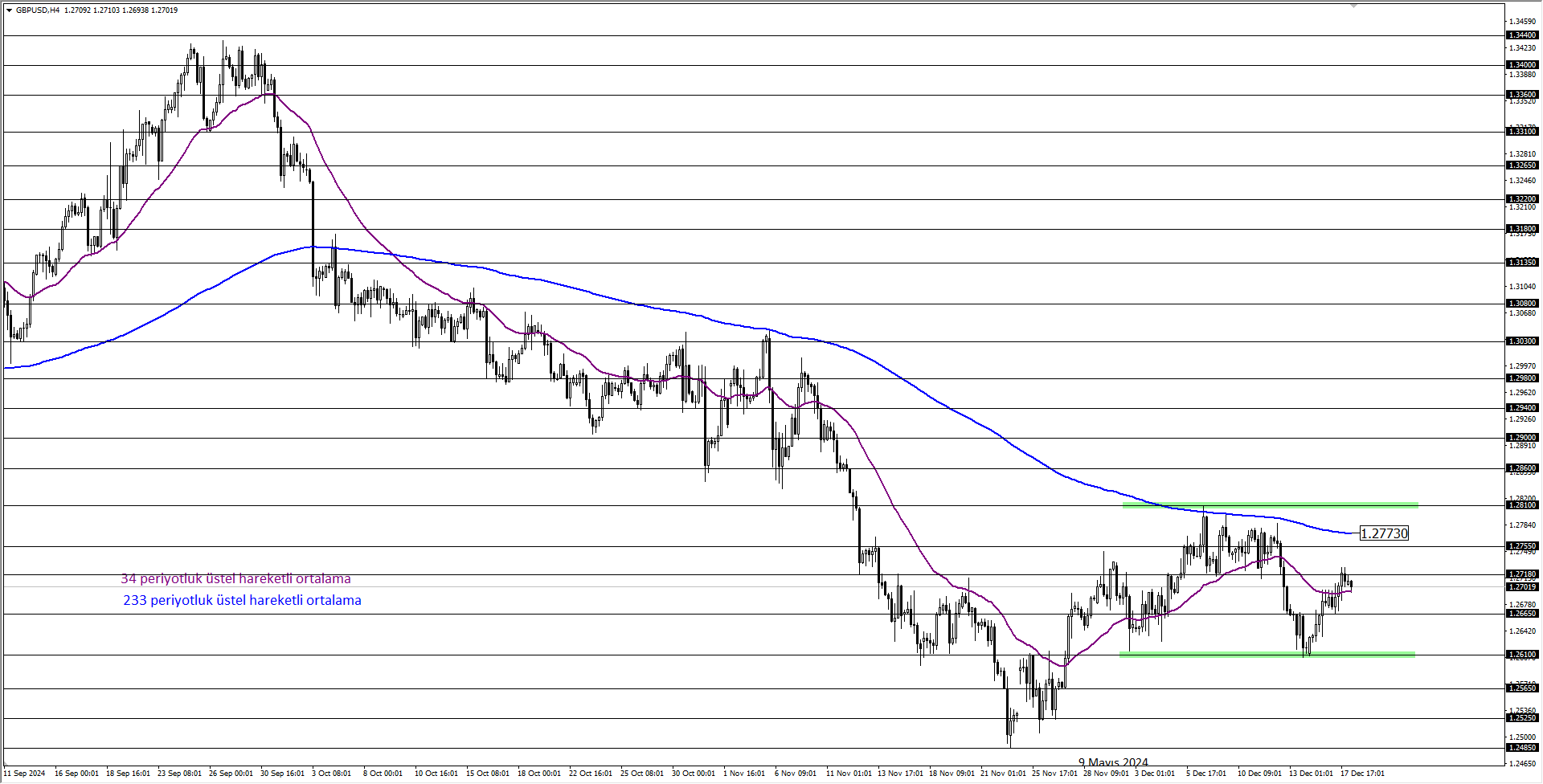Click the 1.25650 horizontal line price tag
The image size is (1543, 784).
(1522, 688)
